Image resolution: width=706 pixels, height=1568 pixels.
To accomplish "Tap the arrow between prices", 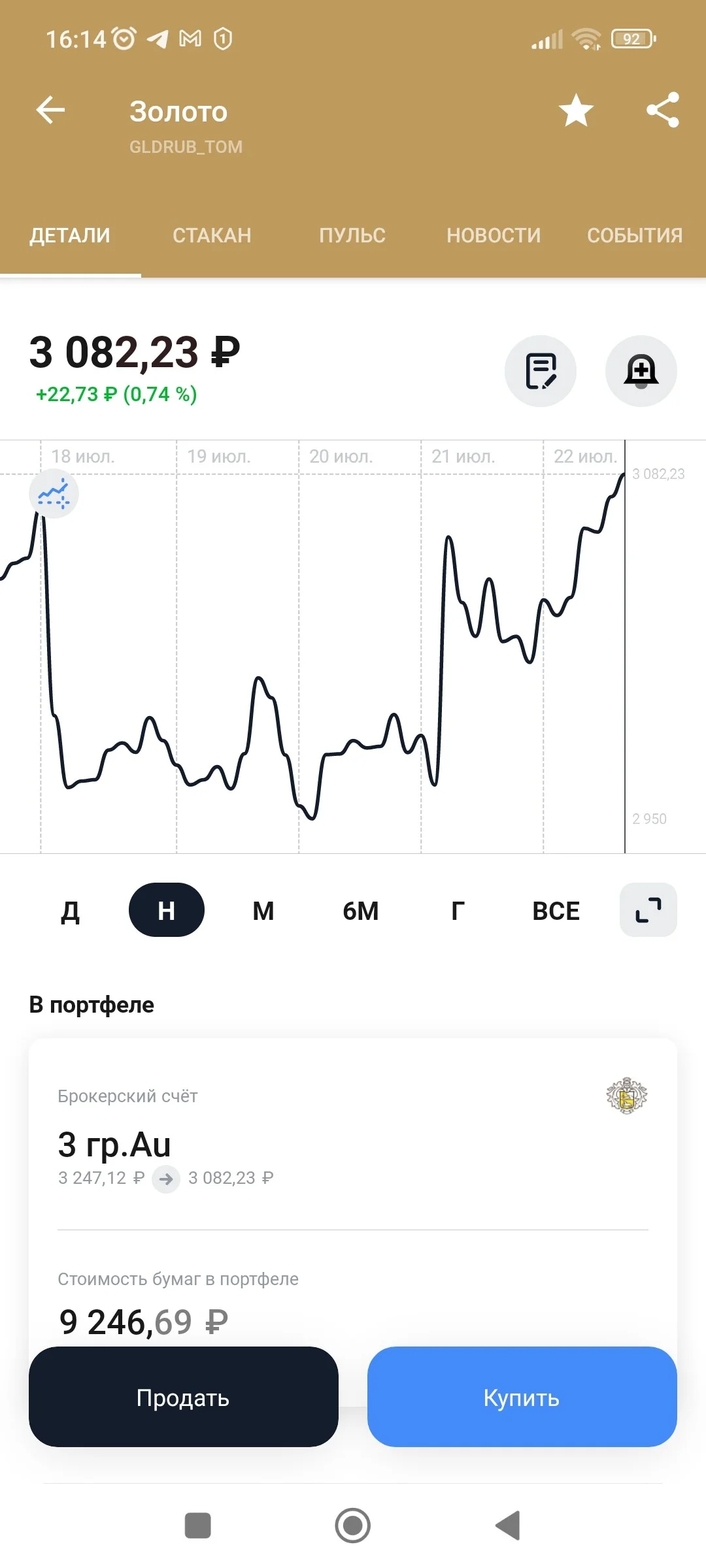I will click(166, 1179).
